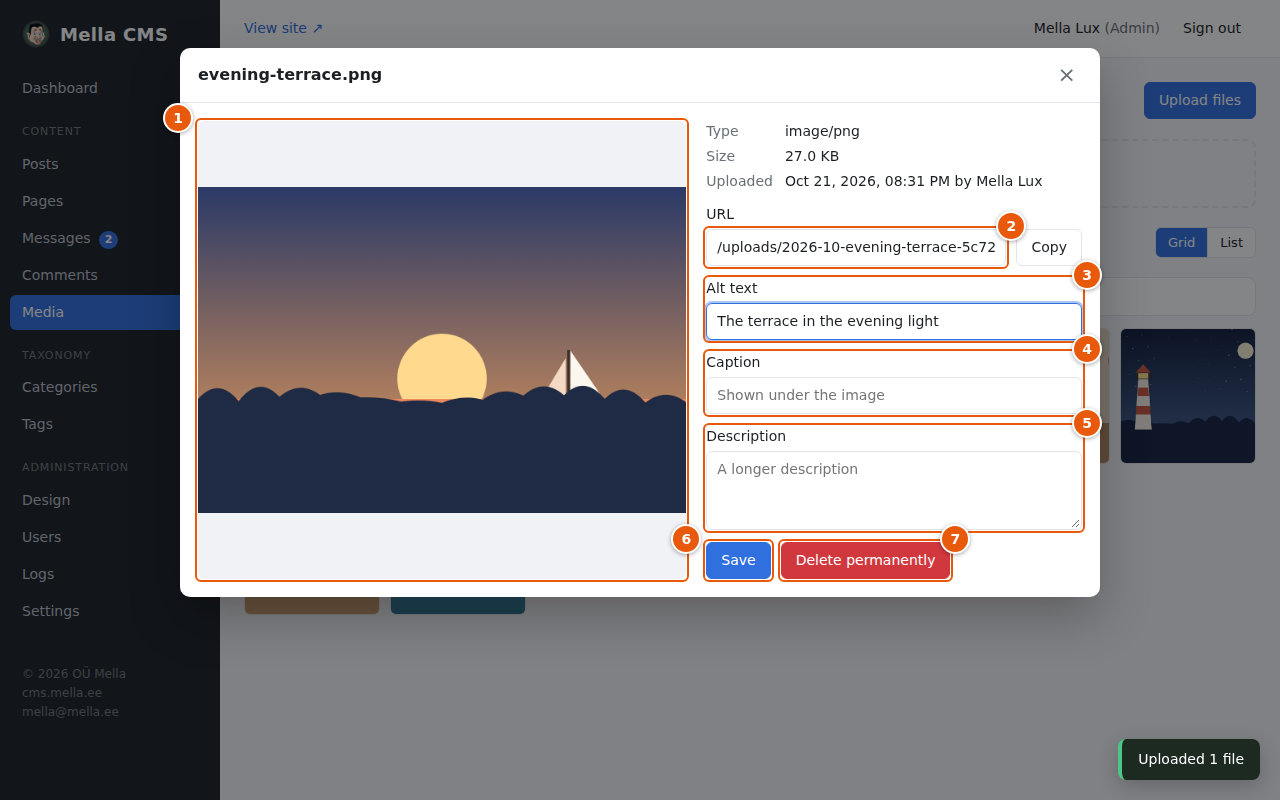This screenshot has width=1280, height=800.
Task: Save the media details
Action: pyautogui.click(x=738, y=560)
